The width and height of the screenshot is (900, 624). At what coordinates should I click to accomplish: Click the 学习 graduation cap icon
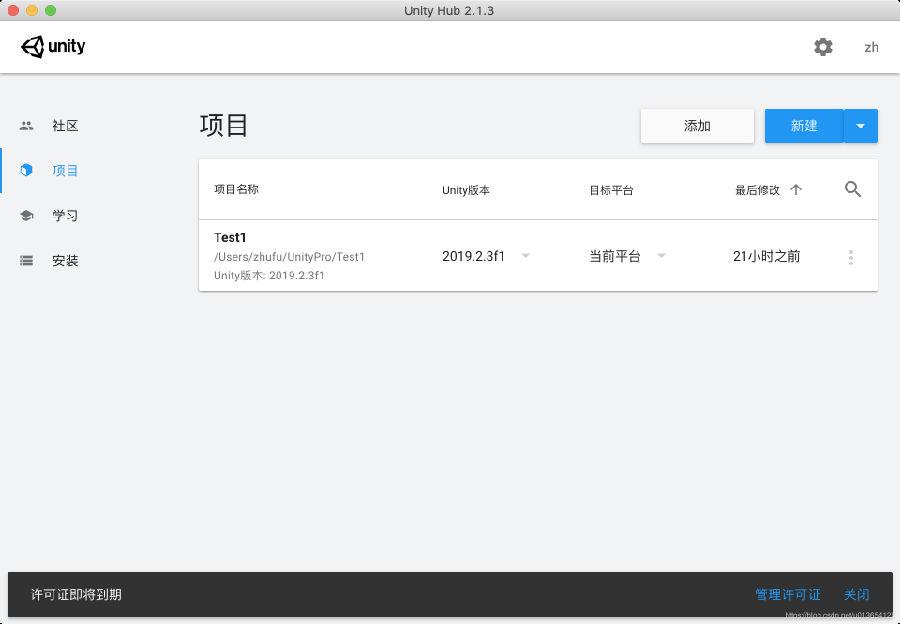tap(27, 216)
